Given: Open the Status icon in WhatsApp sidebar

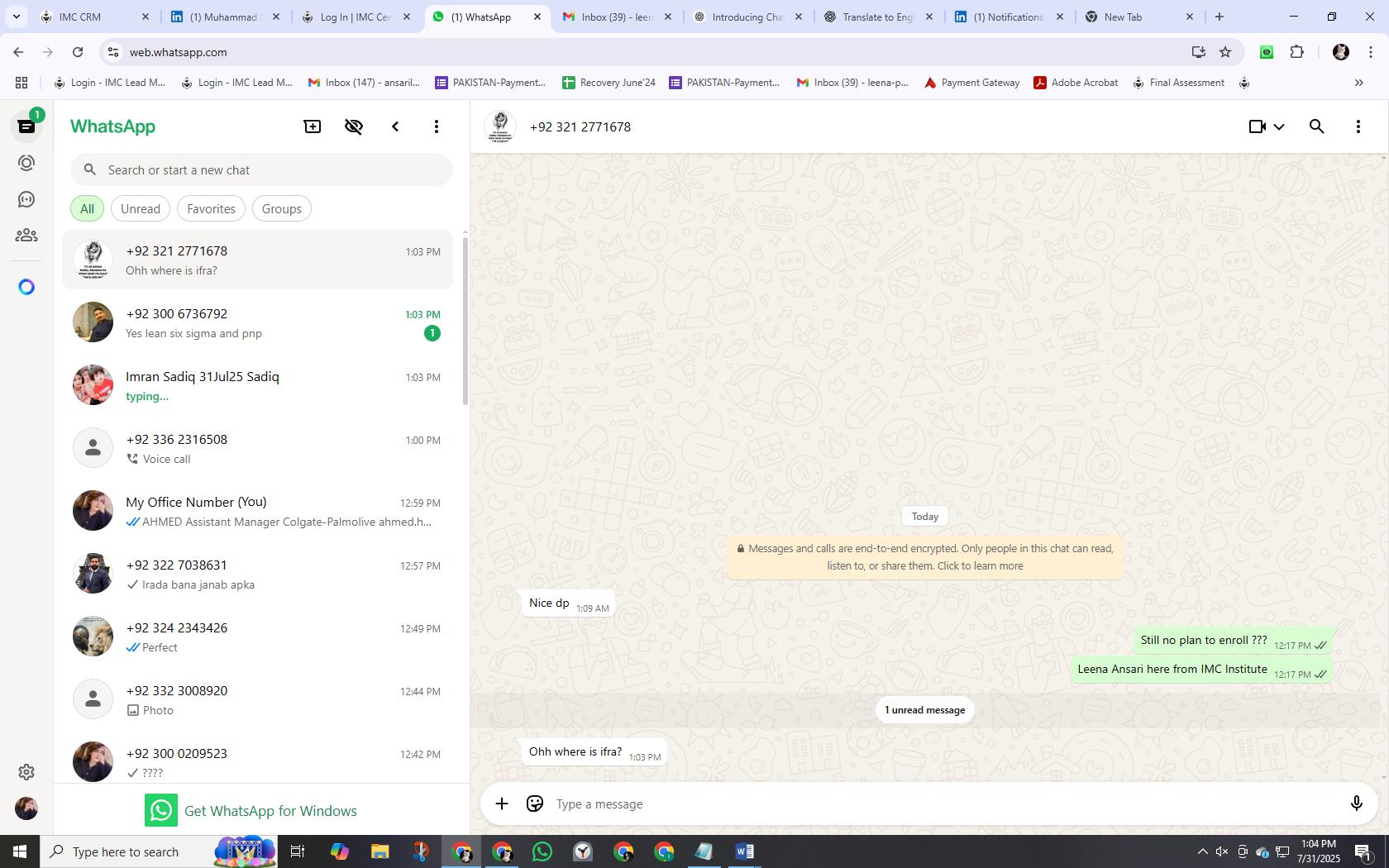Looking at the screenshot, I should coord(26,163).
